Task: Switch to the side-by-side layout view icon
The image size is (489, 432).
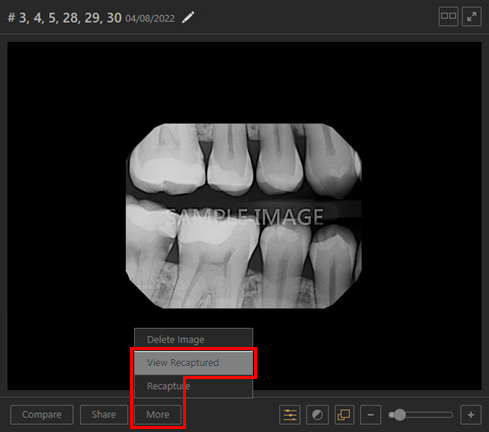Action: (x=448, y=16)
